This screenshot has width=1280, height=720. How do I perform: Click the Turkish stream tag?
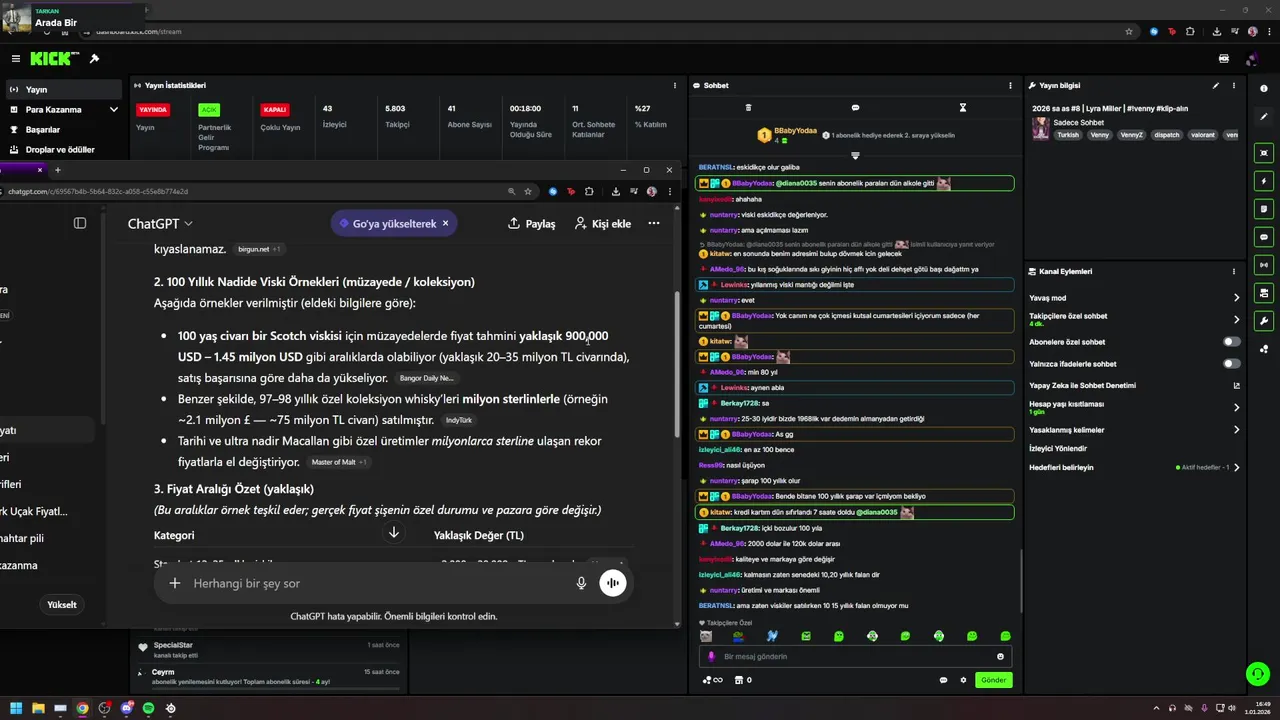(x=1069, y=135)
